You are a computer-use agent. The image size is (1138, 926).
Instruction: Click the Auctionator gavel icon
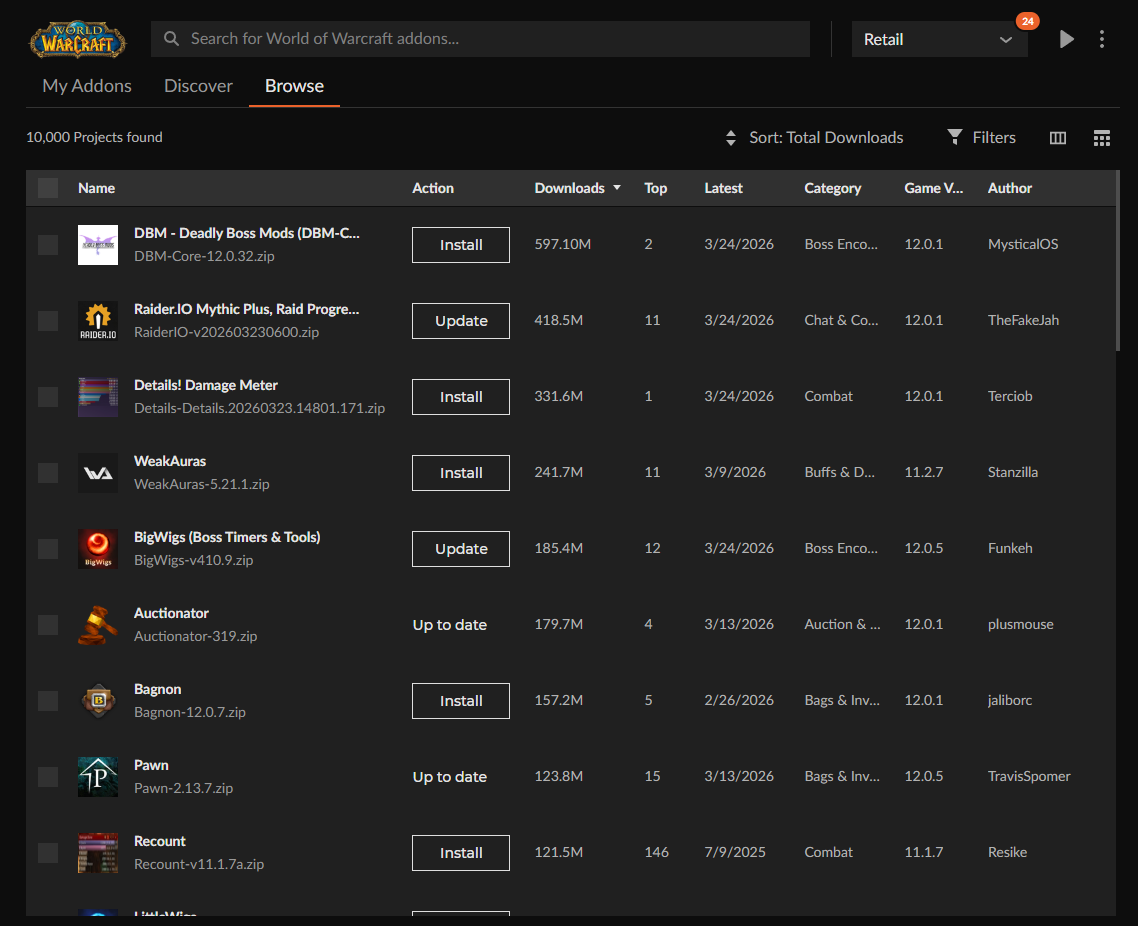click(98, 625)
